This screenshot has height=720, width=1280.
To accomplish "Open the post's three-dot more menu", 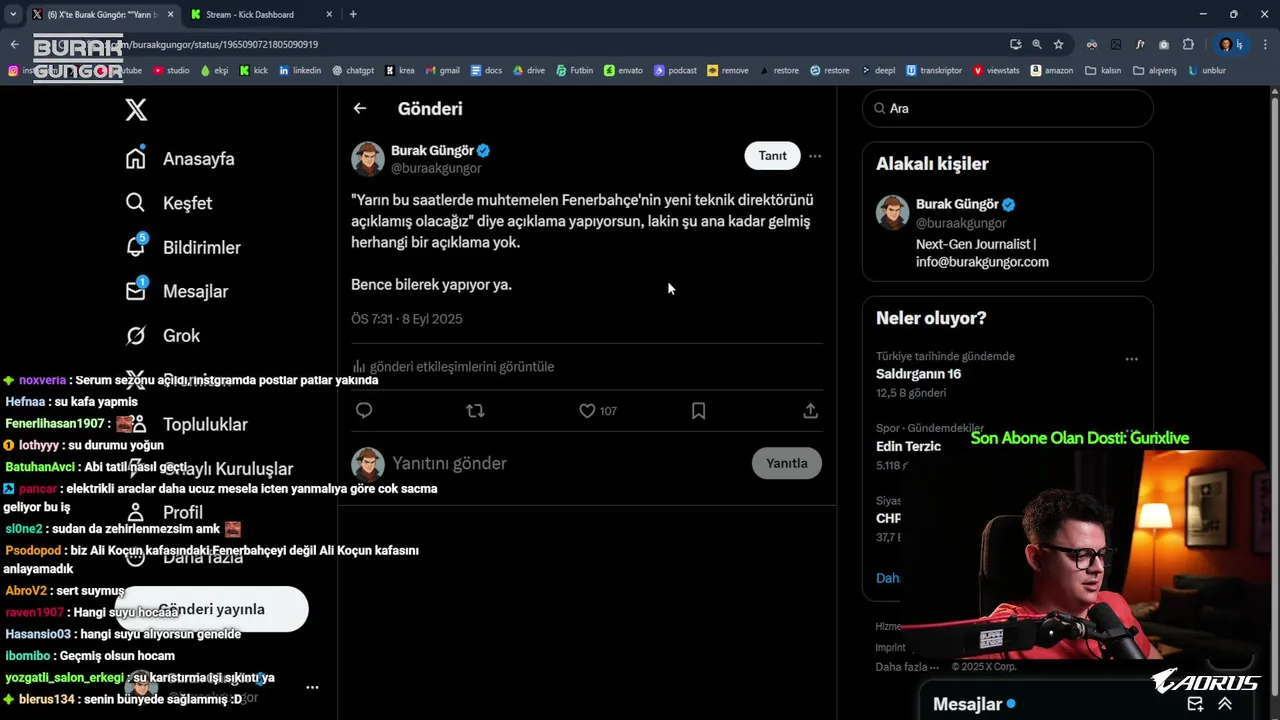I will point(815,156).
